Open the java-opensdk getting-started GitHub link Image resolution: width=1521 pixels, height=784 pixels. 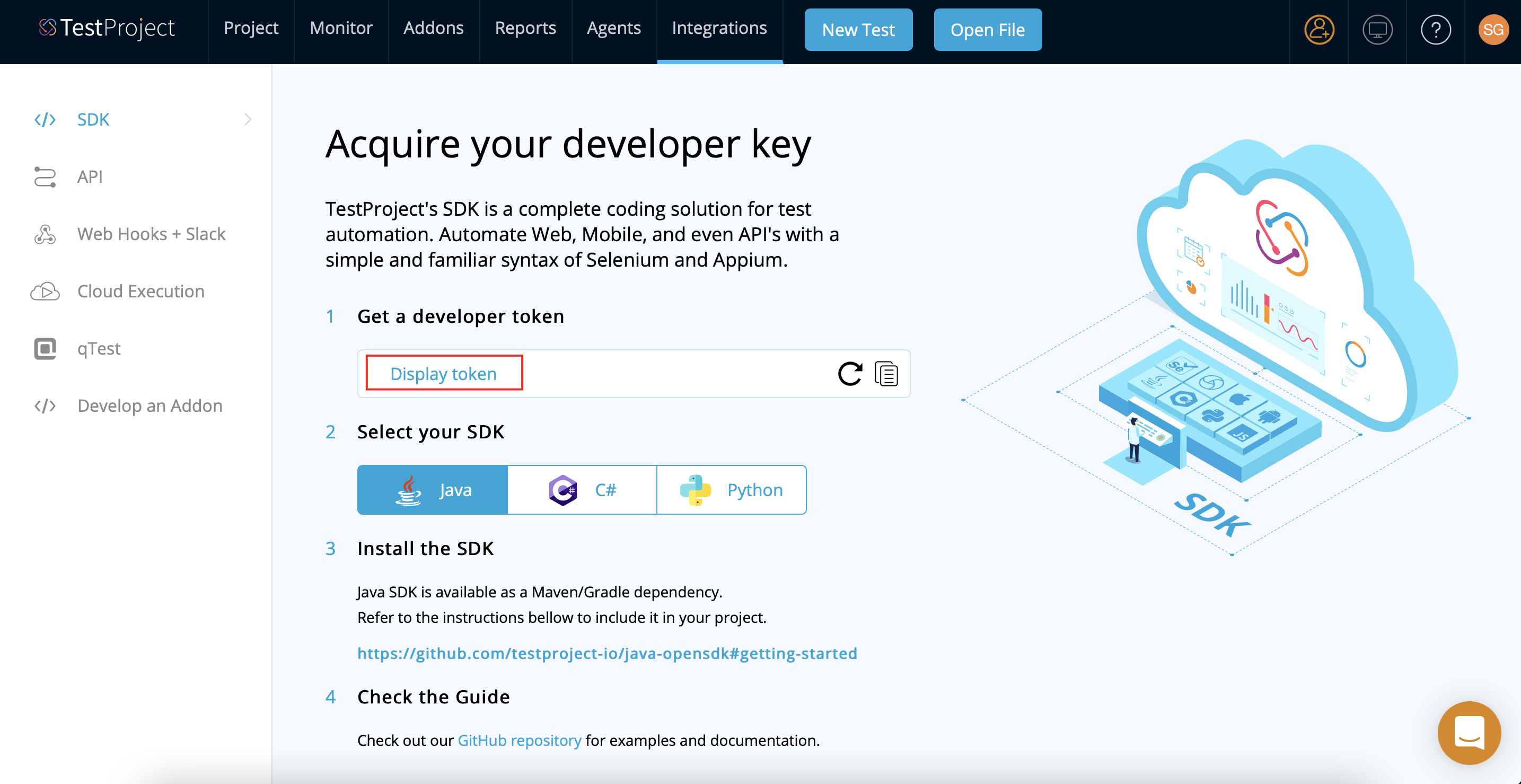(607, 653)
